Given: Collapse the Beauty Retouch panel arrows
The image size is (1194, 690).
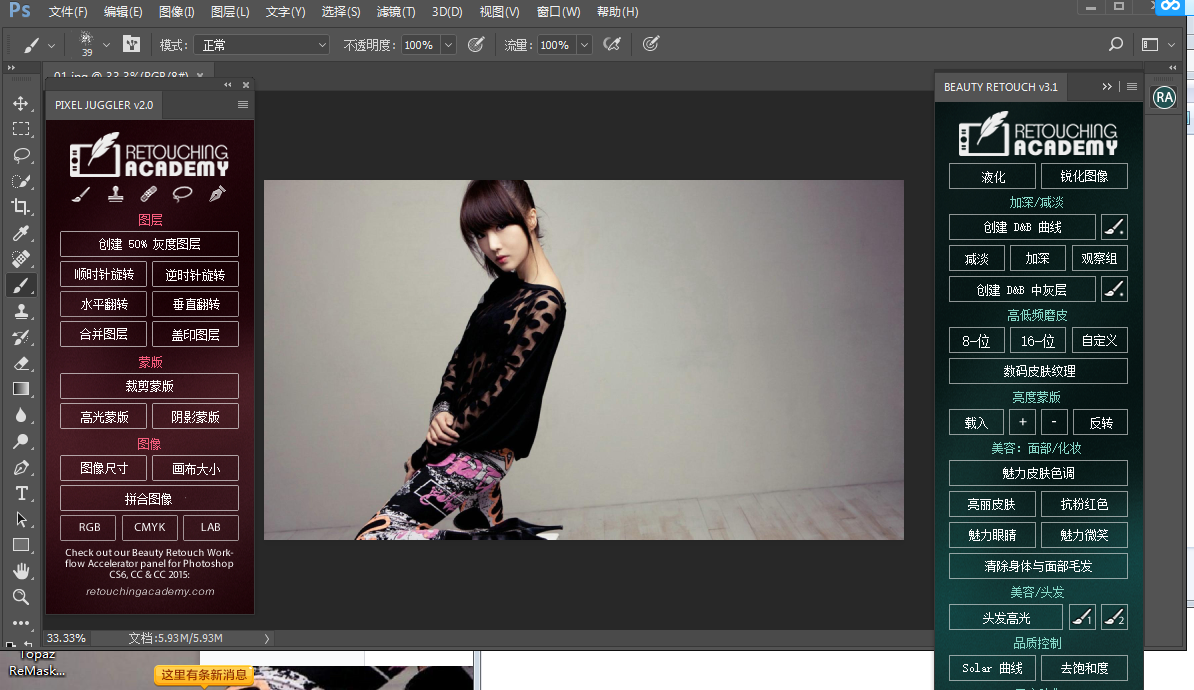Looking at the screenshot, I should pos(1106,87).
